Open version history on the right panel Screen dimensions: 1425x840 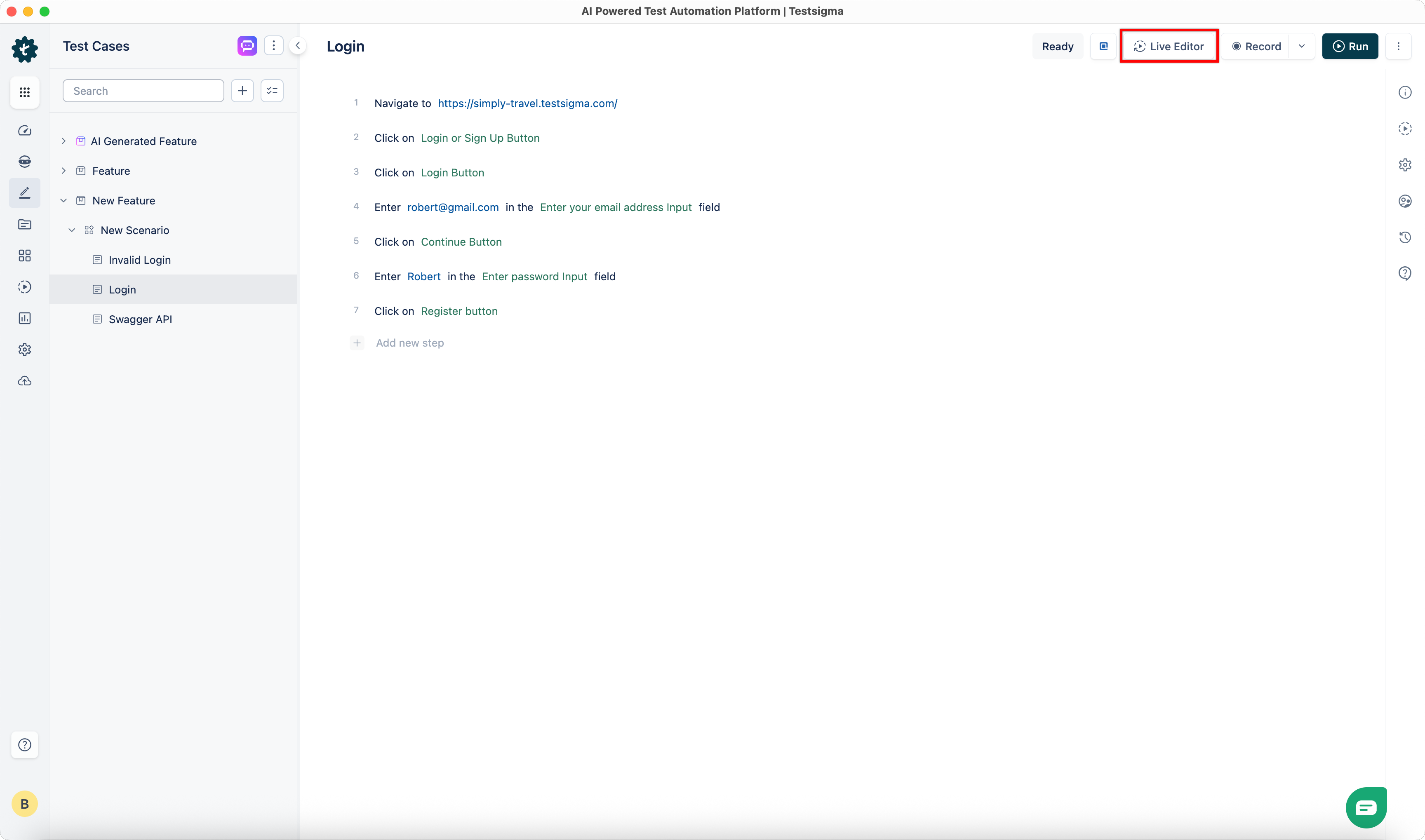[x=1406, y=237]
